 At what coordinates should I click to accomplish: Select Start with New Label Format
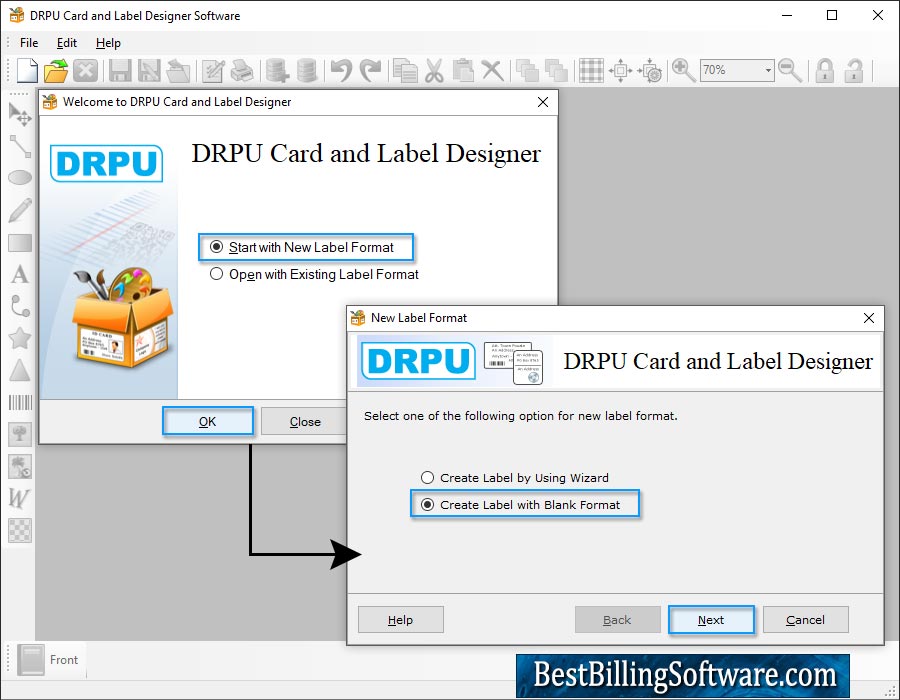coord(304,247)
